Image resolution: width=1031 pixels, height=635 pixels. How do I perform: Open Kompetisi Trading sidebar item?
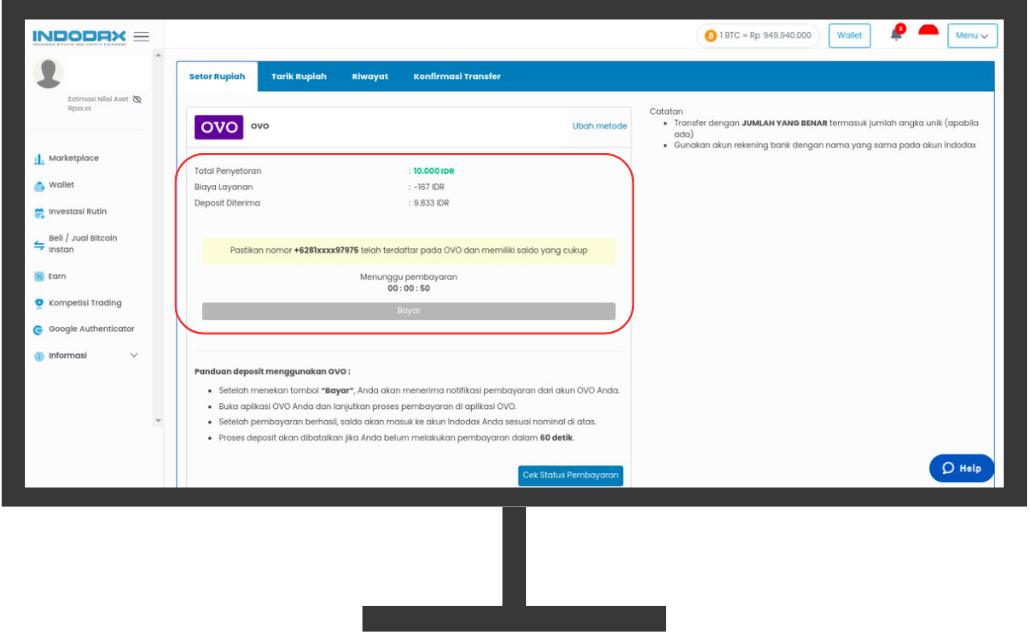(85, 303)
